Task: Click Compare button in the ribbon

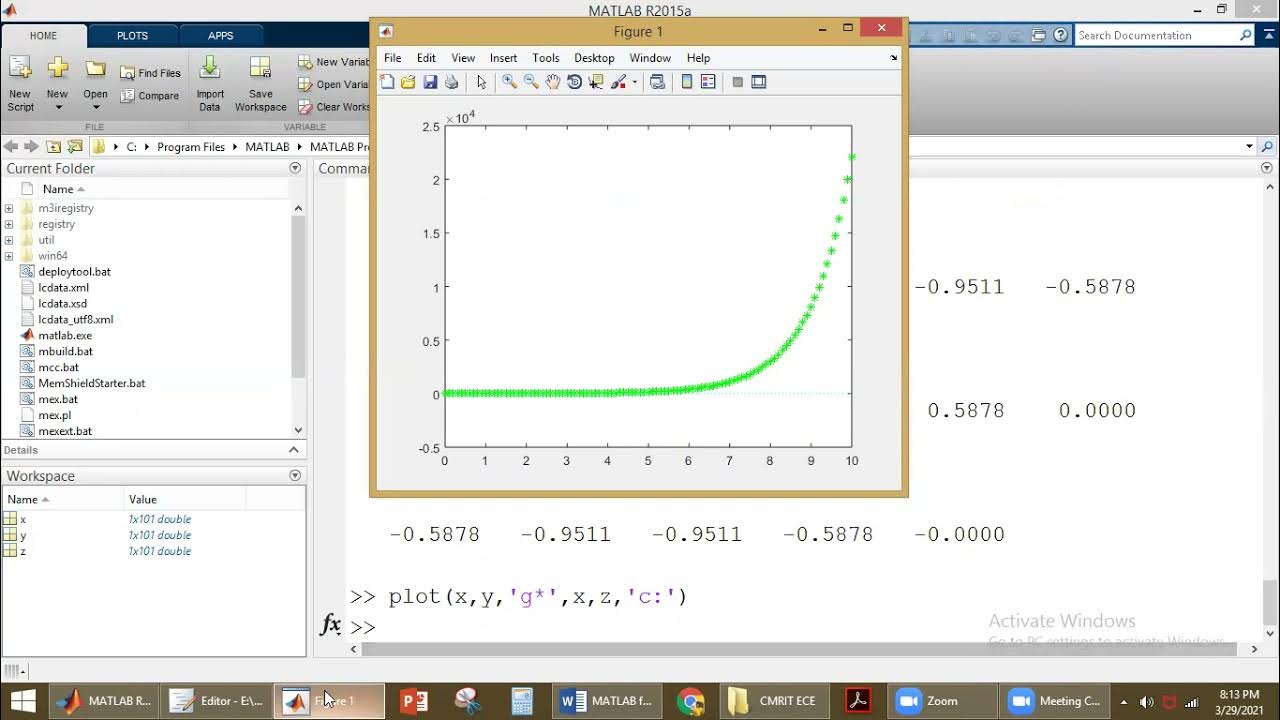Action: pyautogui.click(x=150, y=96)
